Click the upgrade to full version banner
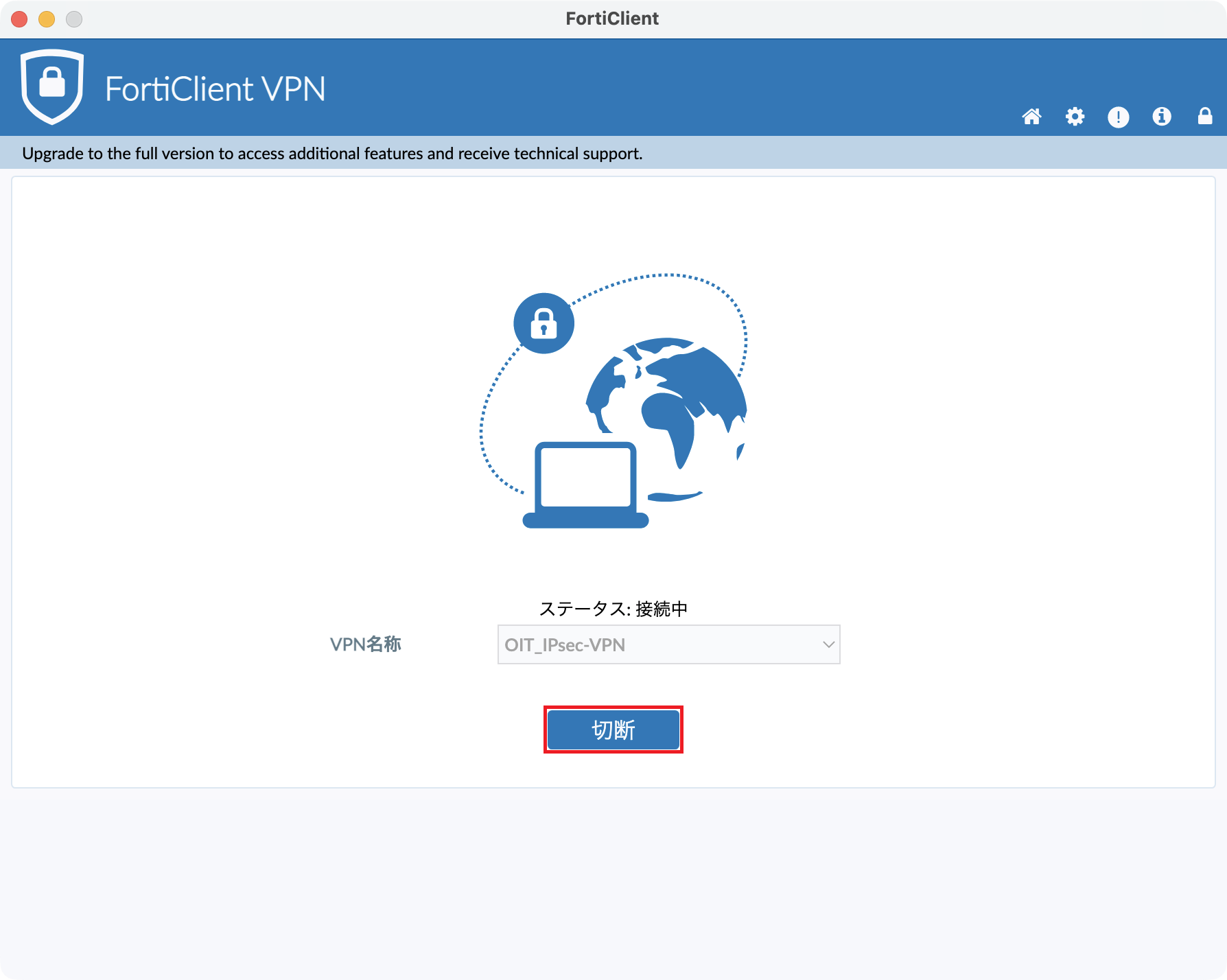 click(332, 153)
